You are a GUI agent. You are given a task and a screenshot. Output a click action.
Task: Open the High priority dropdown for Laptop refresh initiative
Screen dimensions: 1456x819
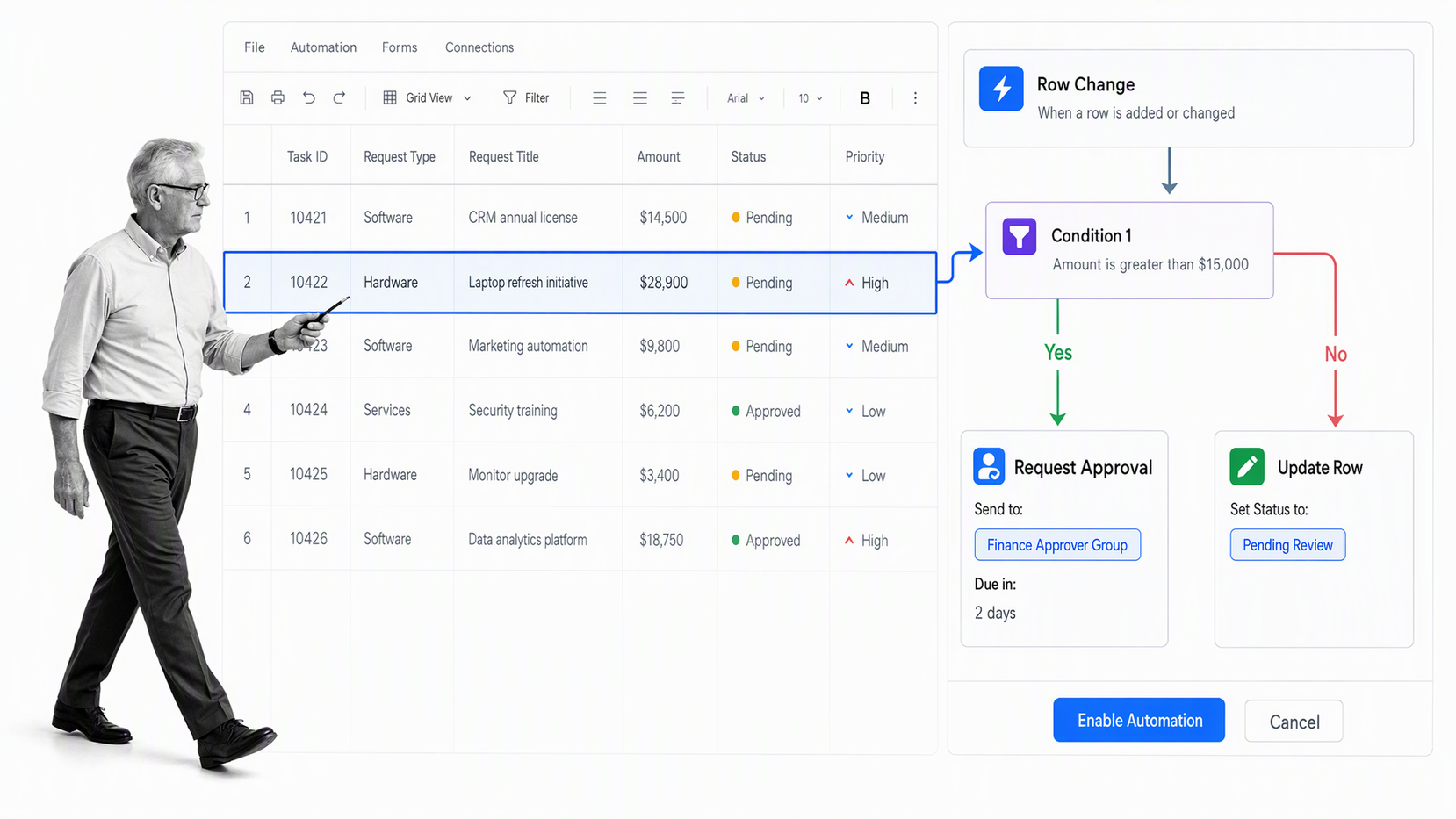click(849, 283)
